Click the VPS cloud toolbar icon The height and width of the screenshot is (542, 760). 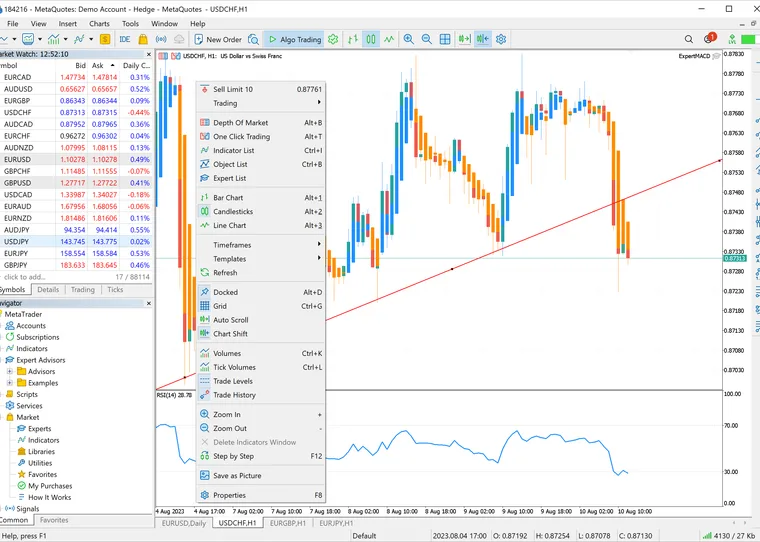179,39
